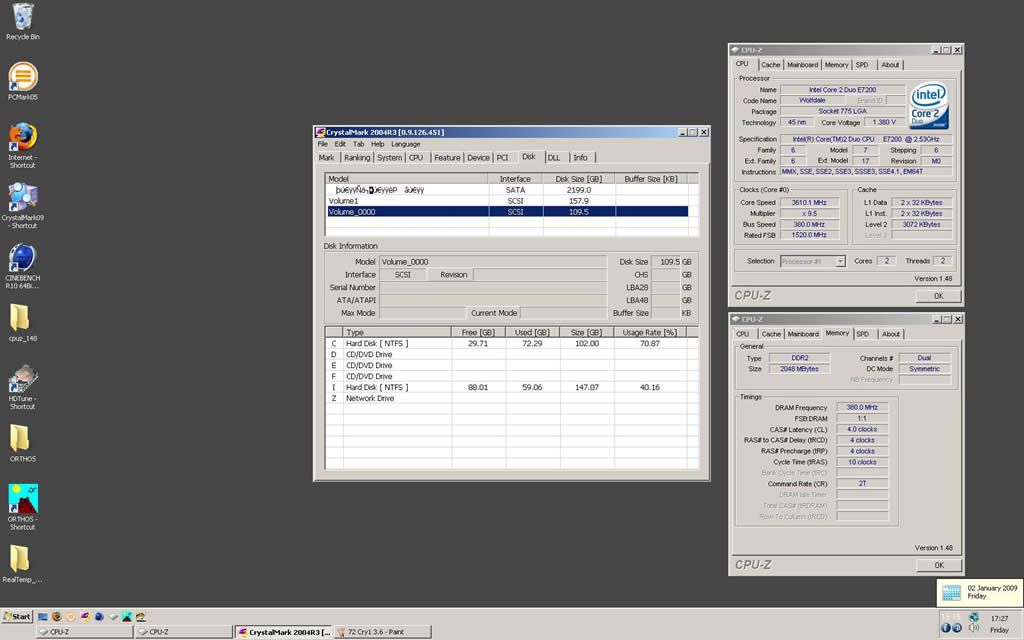Click the Model field showing Volume_0000
This screenshot has height=640, width=1024.
click(x=493, y=262)
